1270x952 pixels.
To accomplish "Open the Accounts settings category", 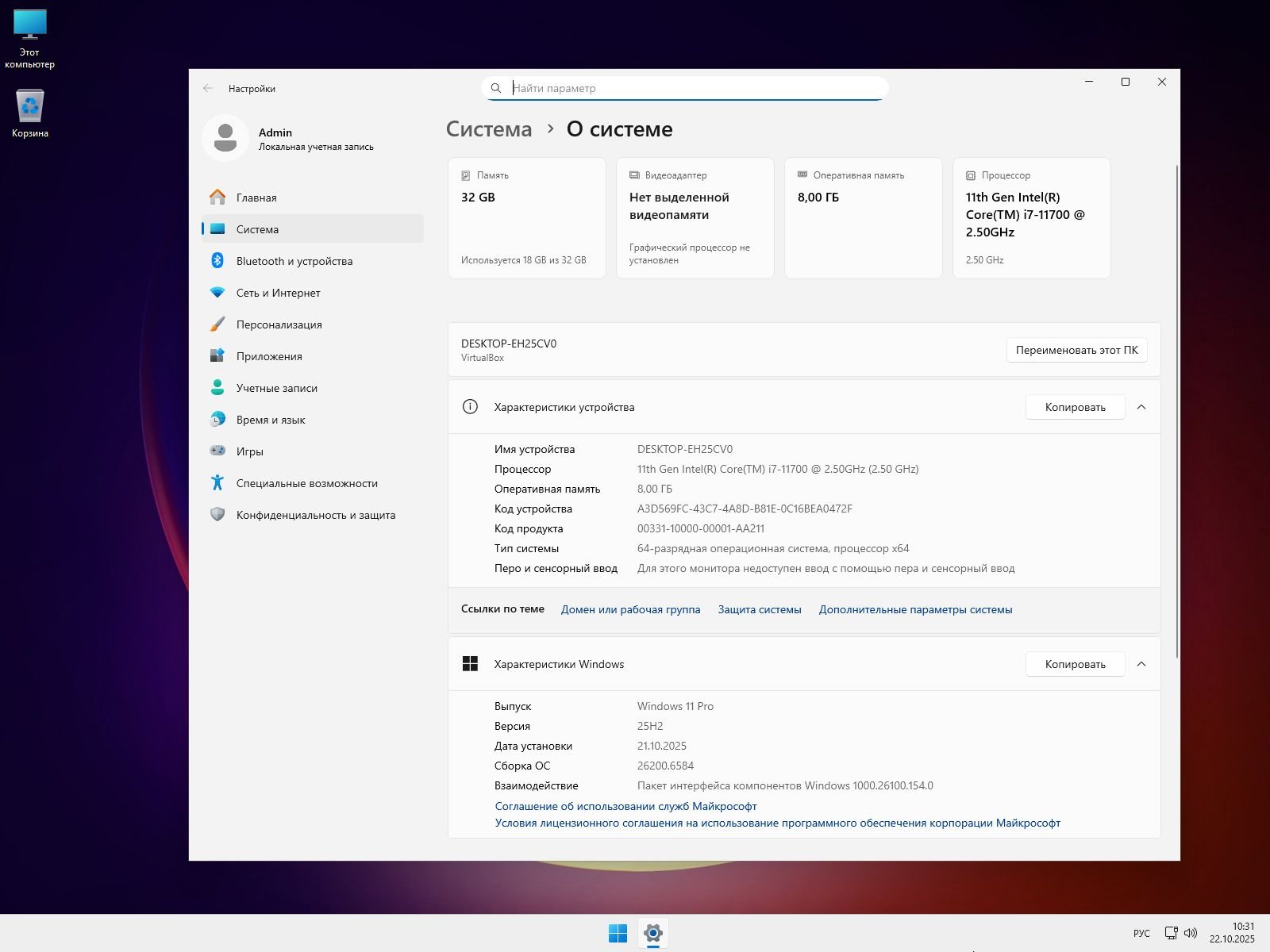I will point(276,388).
